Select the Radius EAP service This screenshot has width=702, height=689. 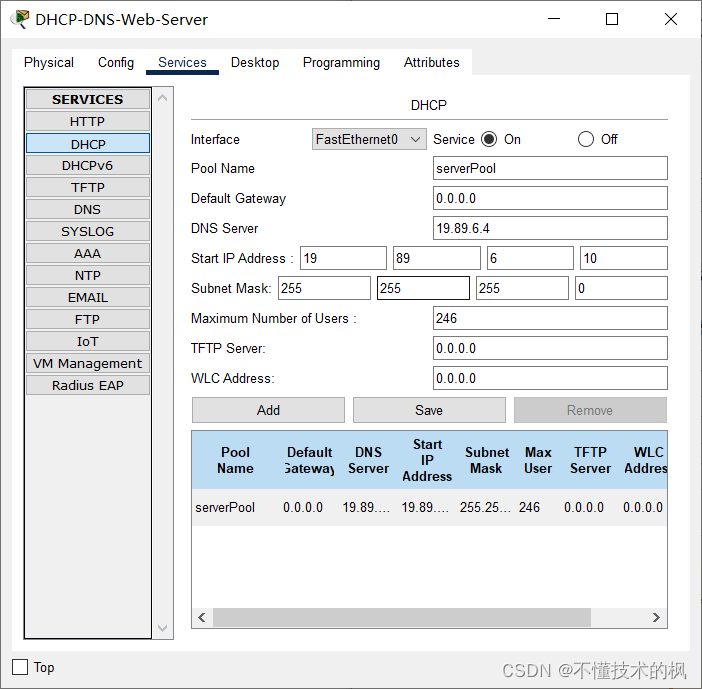[88, 385]
